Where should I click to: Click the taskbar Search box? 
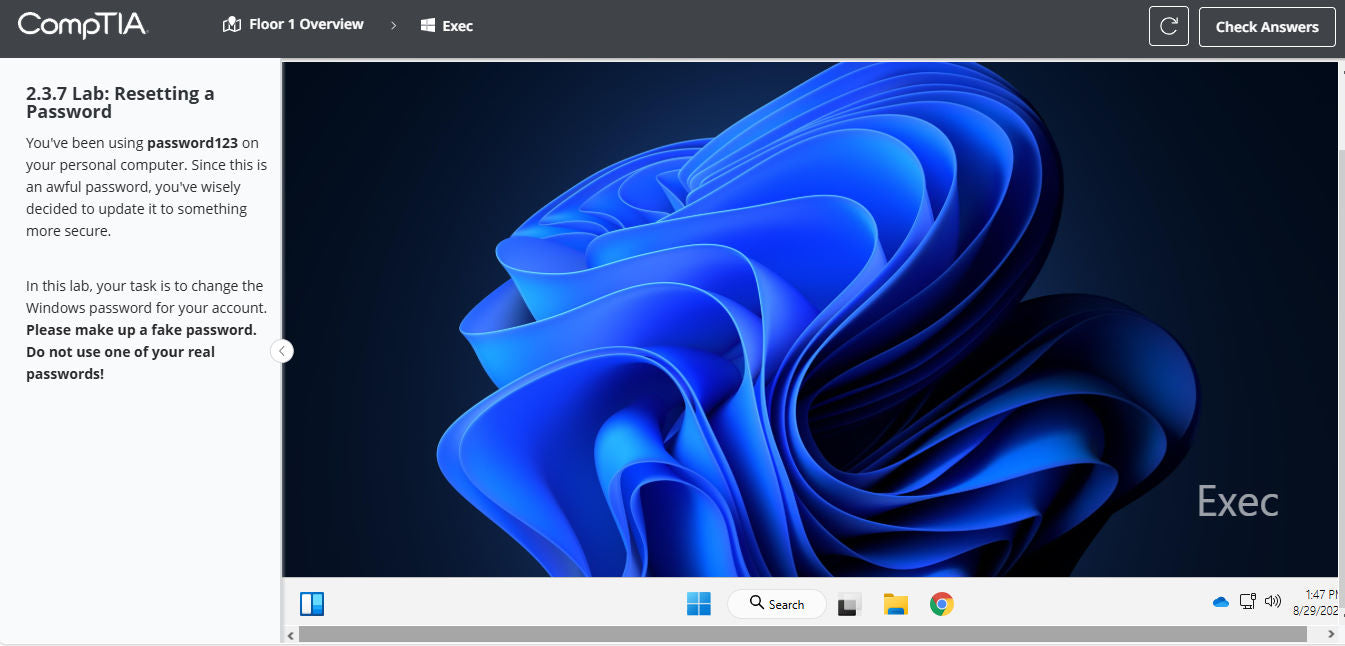tap(776, 604)
